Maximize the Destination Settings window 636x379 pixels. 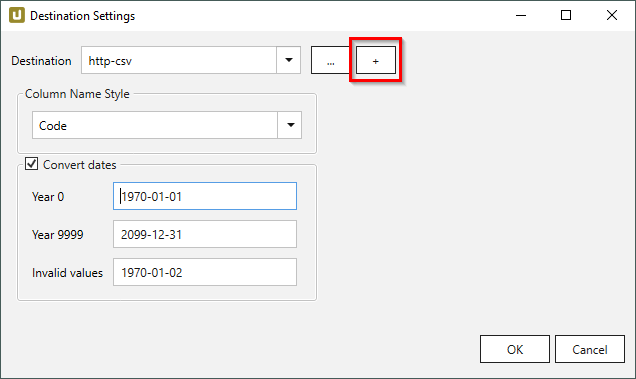[x=566, y=15]
